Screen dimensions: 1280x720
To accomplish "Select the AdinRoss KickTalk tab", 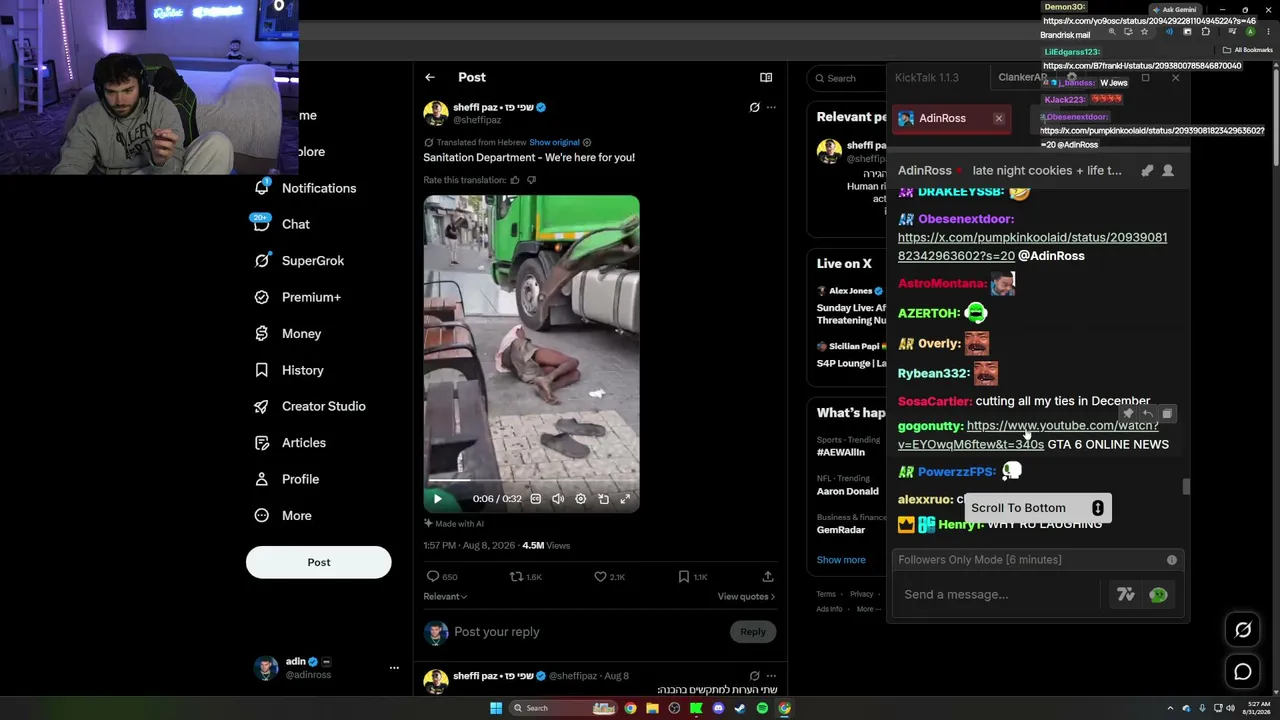I will (x=942, y=119).
